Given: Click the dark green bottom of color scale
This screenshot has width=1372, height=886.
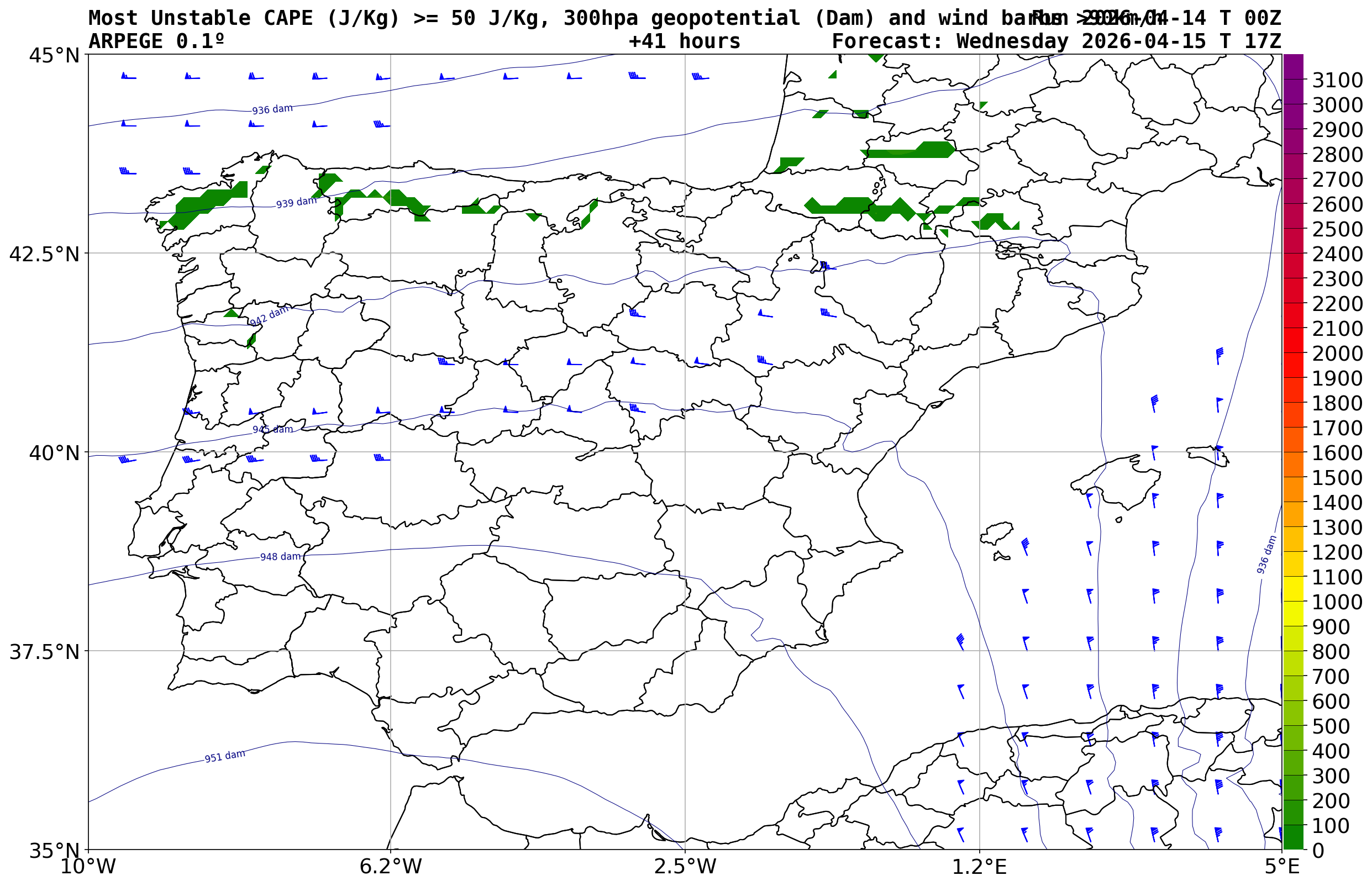Looking at the screenshot, I should tap(1292, 839).
